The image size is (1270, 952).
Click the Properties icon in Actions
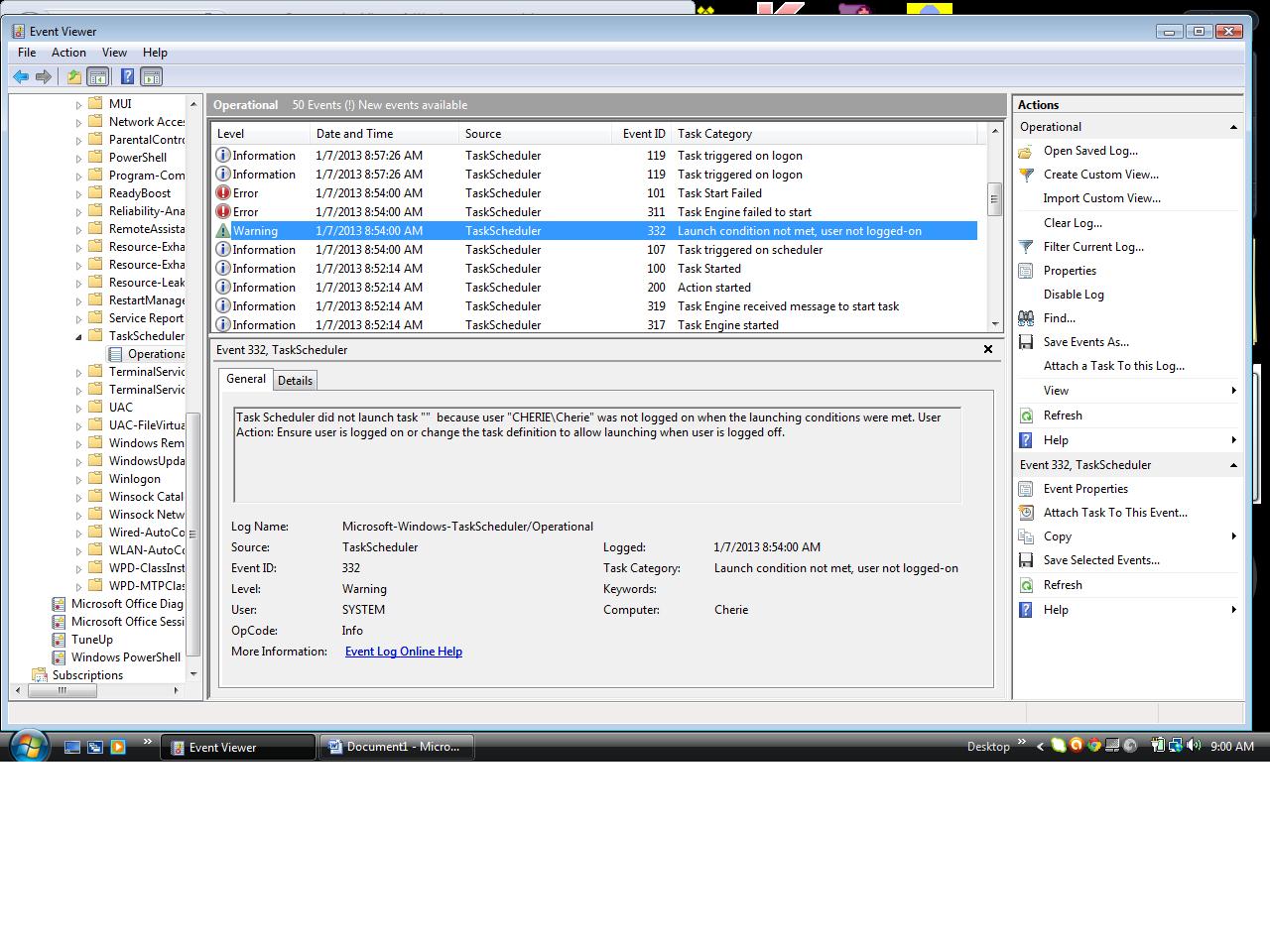click(x=1026, y=271)
